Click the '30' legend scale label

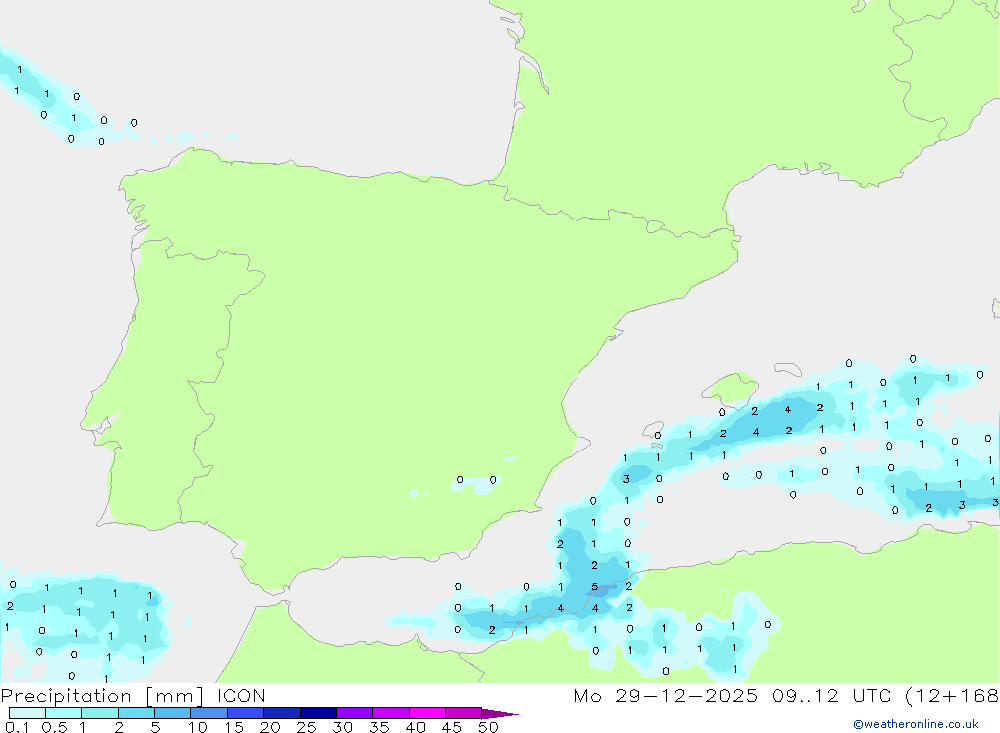click(342, 727)
